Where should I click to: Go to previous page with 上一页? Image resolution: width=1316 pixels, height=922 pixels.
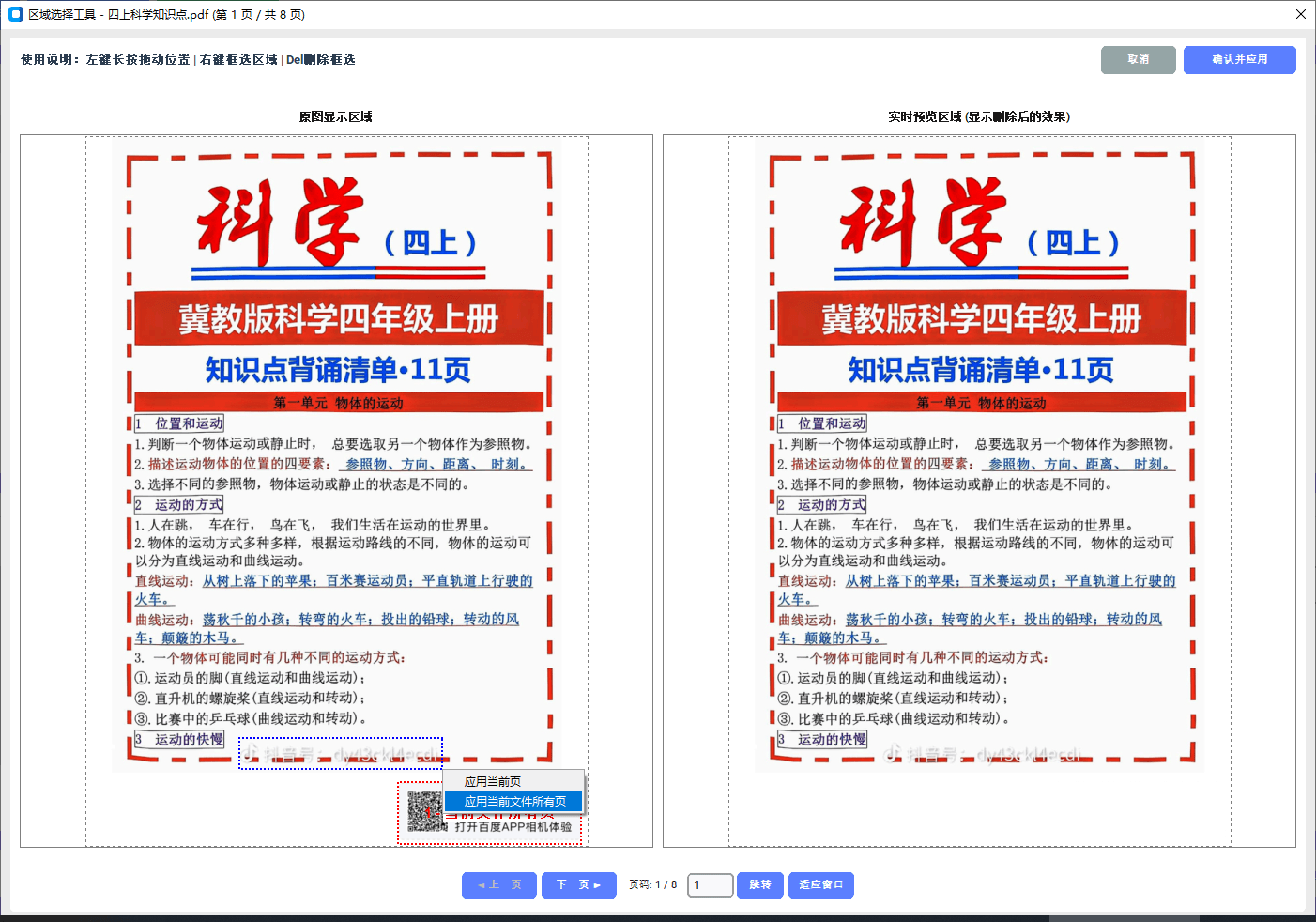pyautogui.click(x=498, y=884)
